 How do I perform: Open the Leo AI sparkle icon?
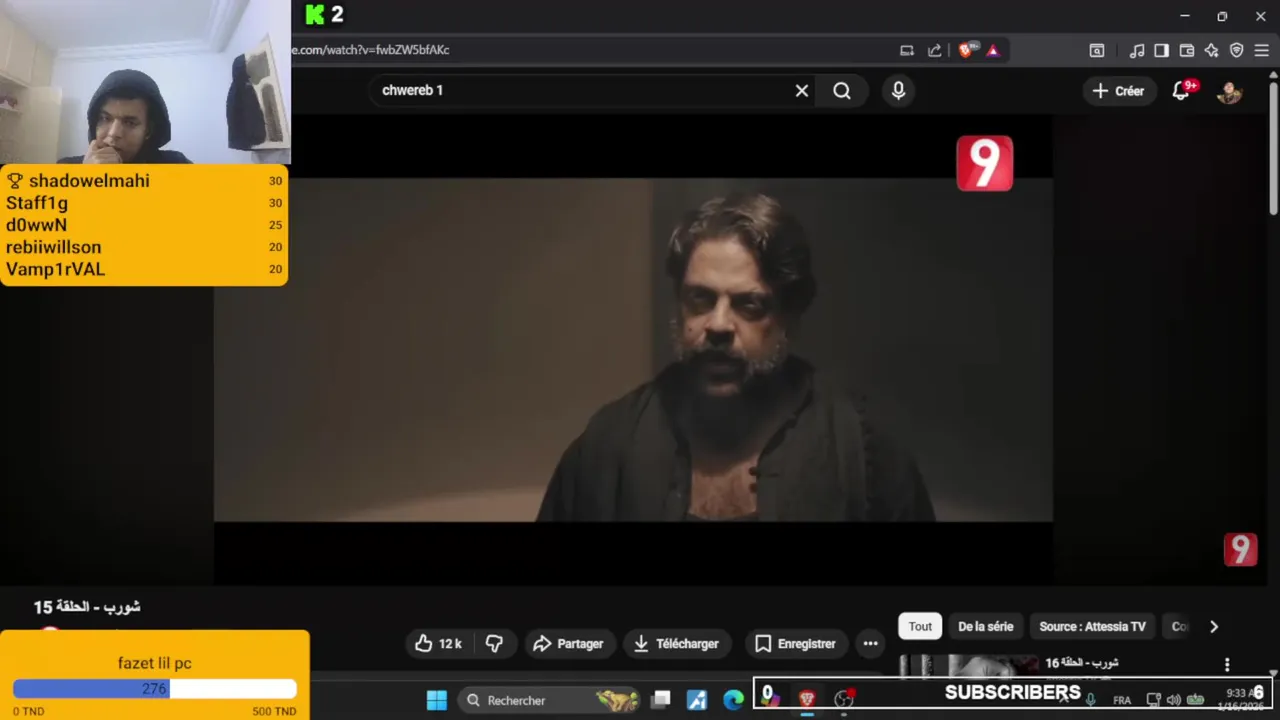1211,51
